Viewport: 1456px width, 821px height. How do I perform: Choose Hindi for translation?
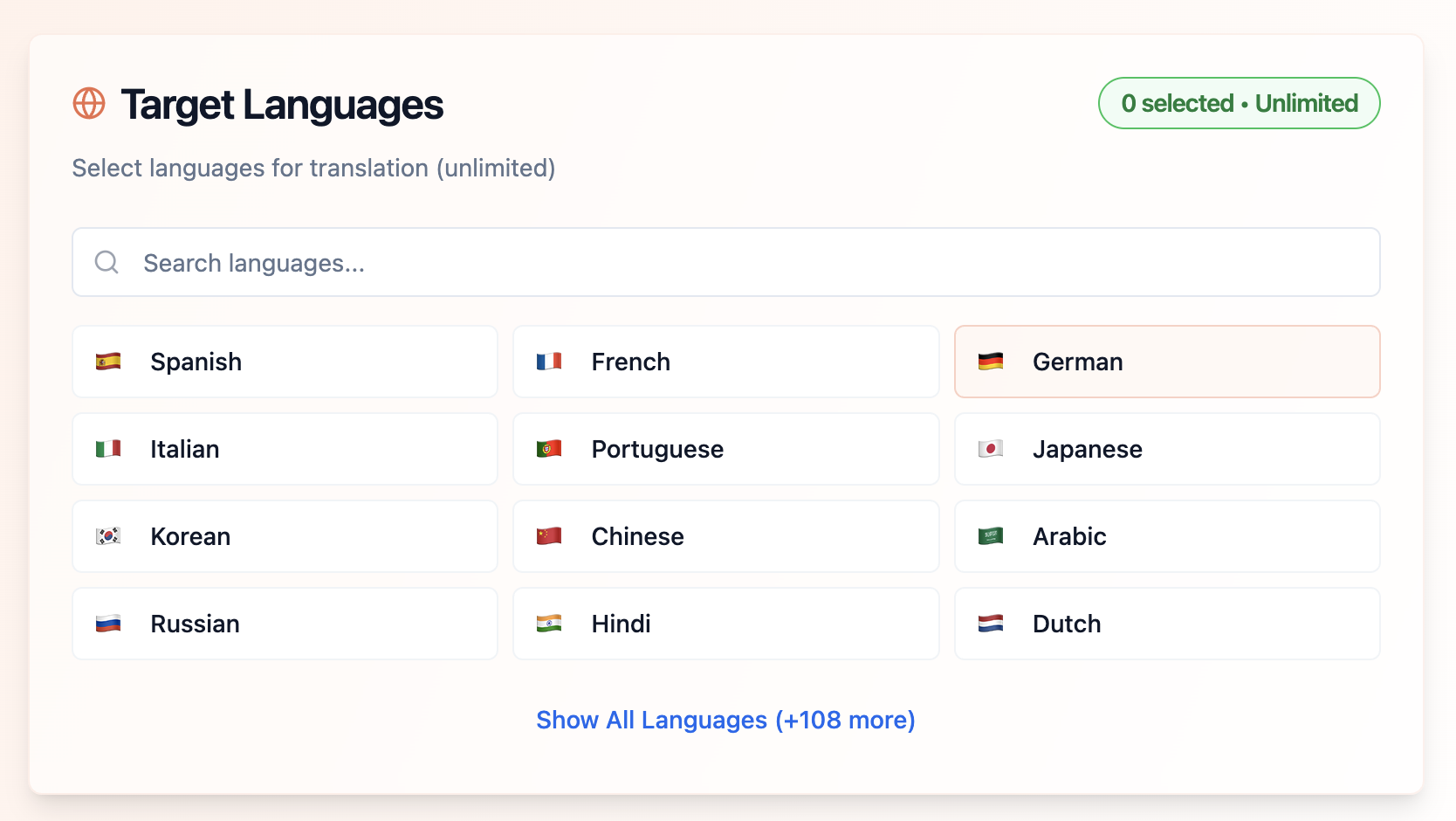point(726,624)
